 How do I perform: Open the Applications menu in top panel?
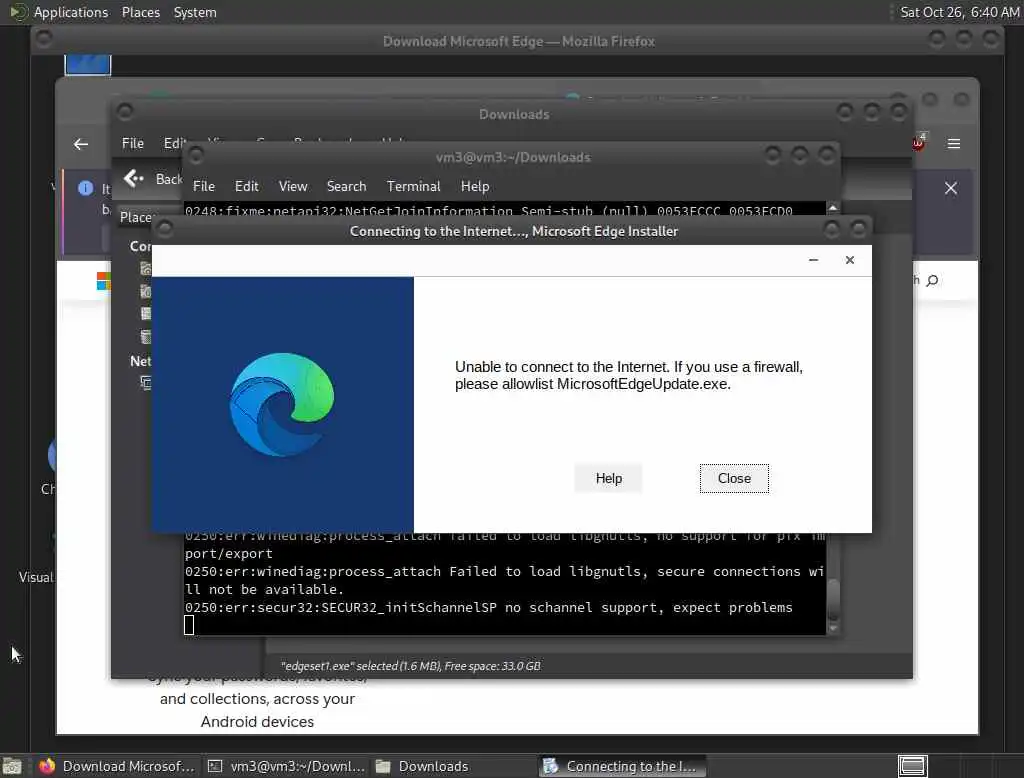71,12
